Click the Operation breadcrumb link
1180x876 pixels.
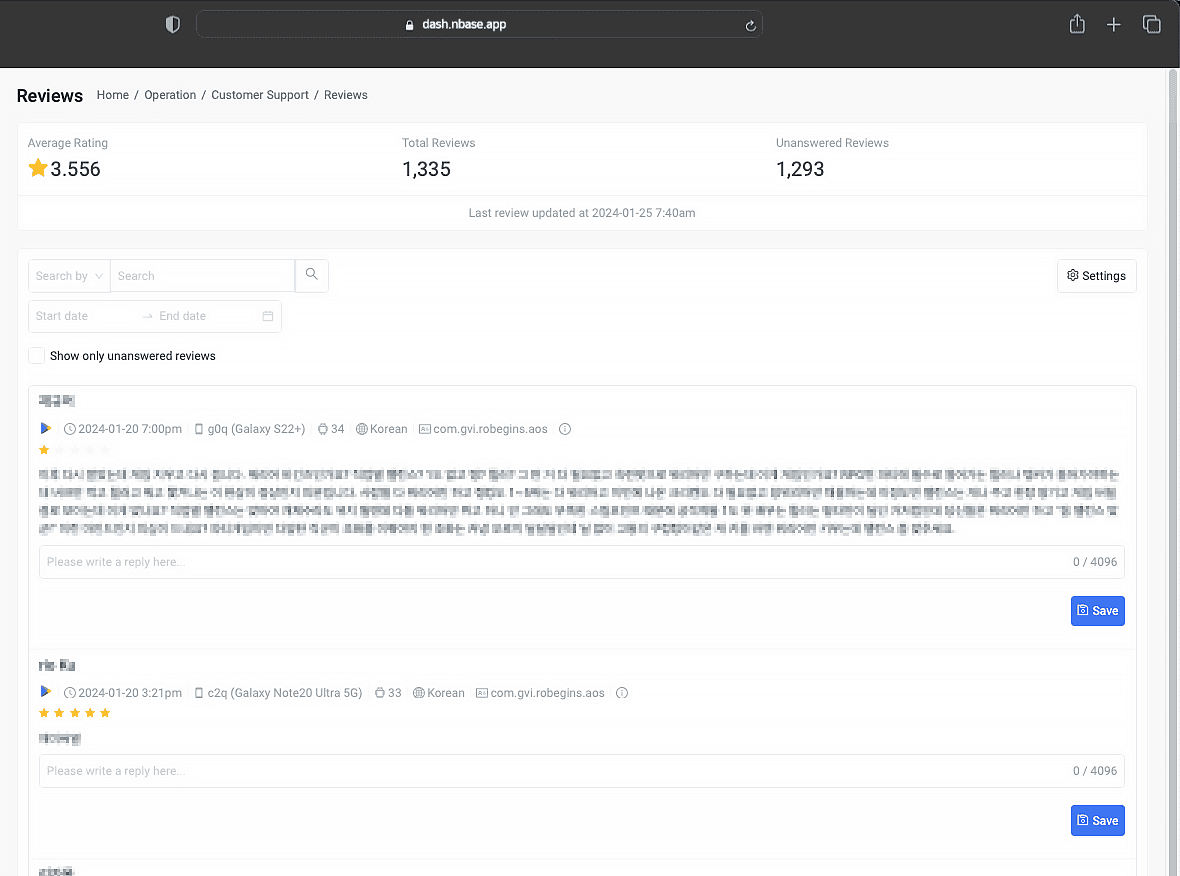pos(170,94)
